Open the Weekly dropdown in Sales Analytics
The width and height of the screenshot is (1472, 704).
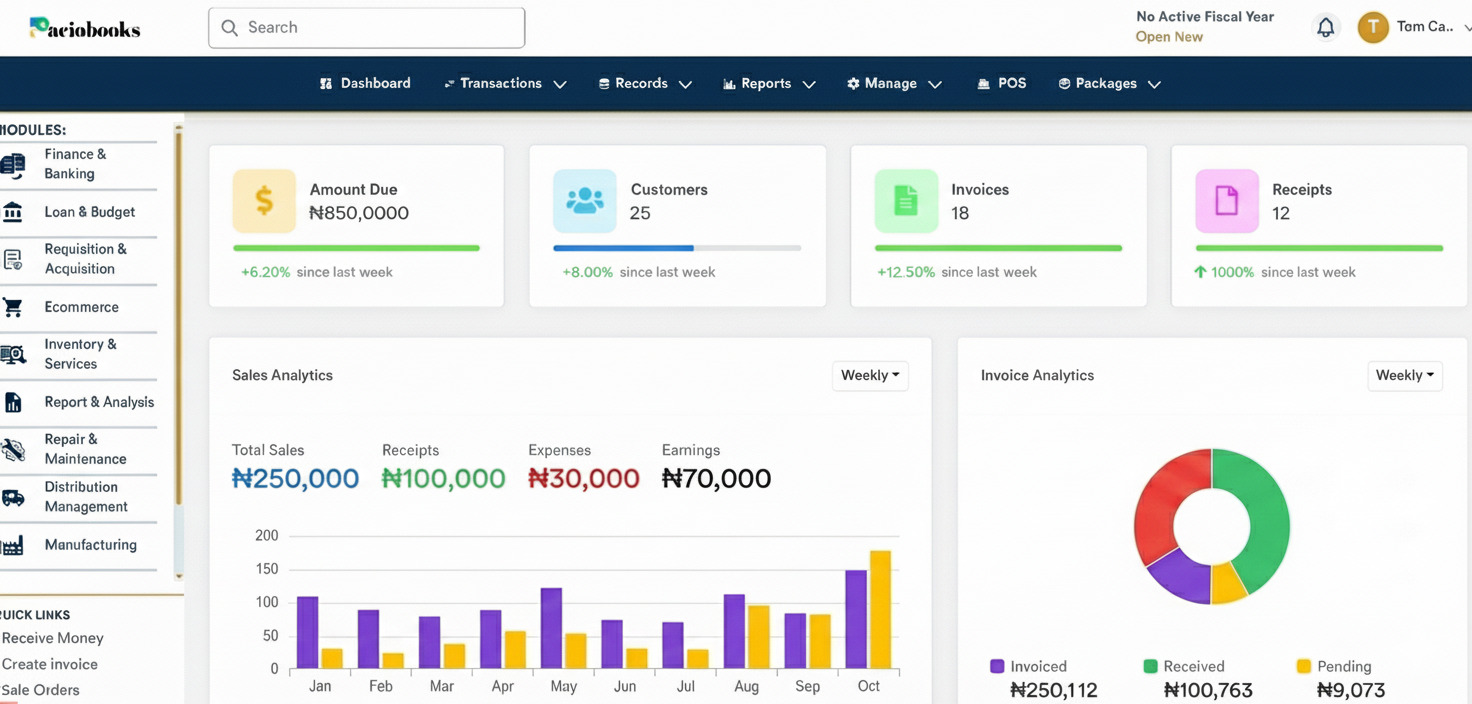[x=869, y=375]
